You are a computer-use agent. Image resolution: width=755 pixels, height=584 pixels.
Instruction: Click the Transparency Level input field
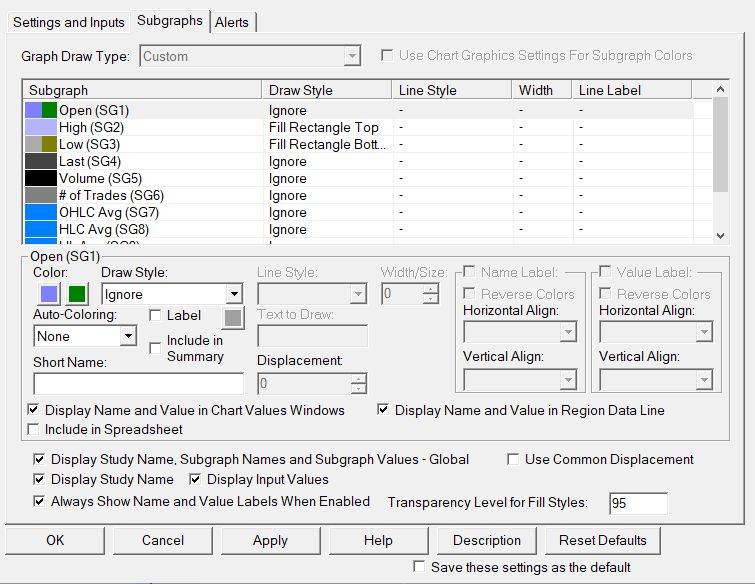pyautogui.click(x=637, y=504)
